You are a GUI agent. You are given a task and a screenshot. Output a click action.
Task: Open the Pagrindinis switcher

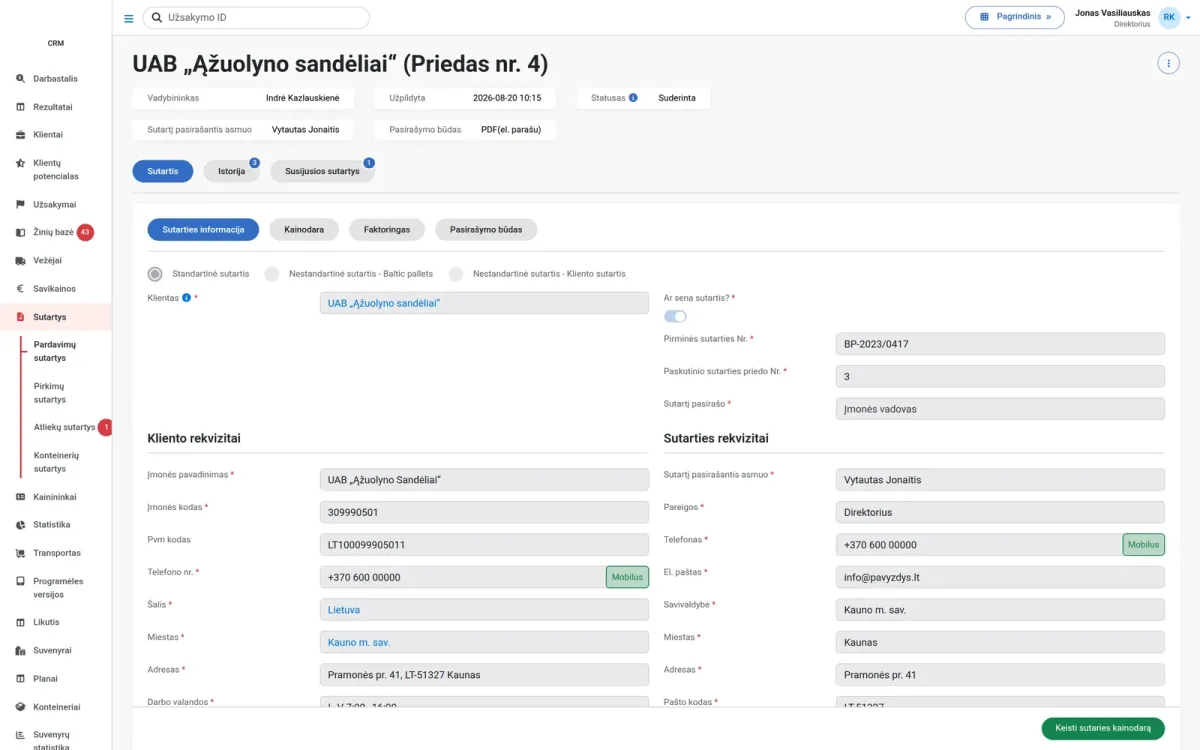(x=1014, y=17)
